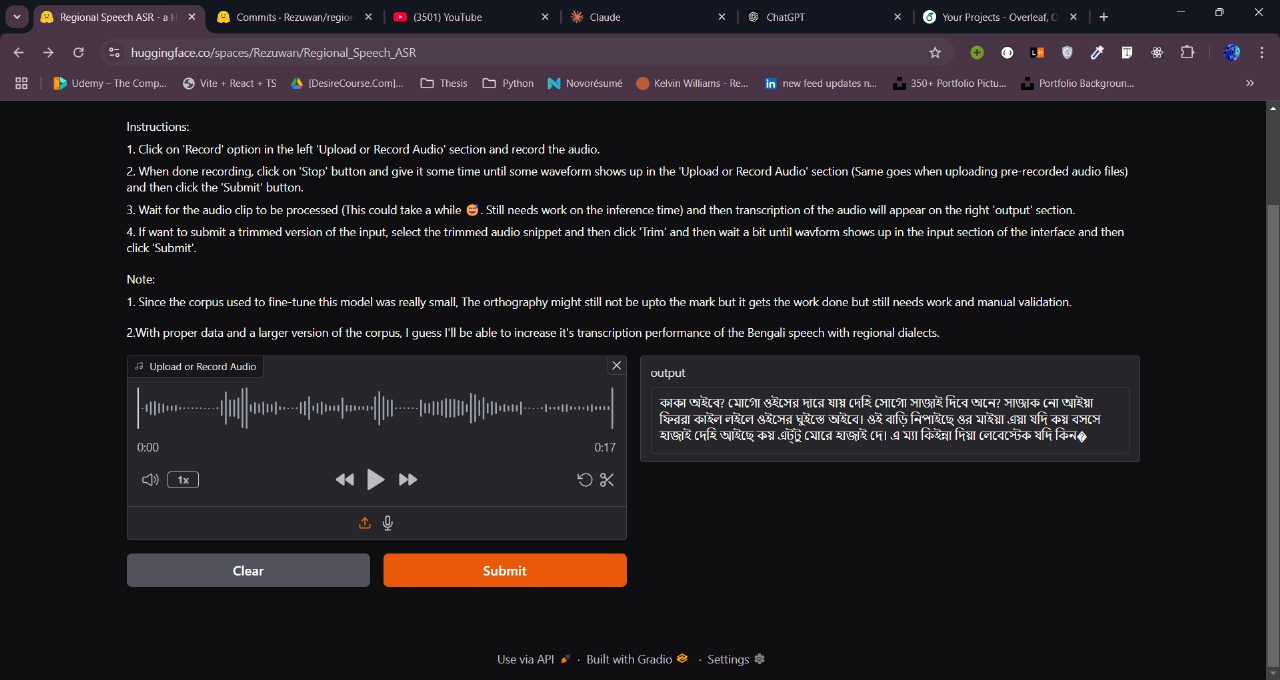1280x680 pixels.
Task: Go back to previous page
Action: tap(18, 52)
